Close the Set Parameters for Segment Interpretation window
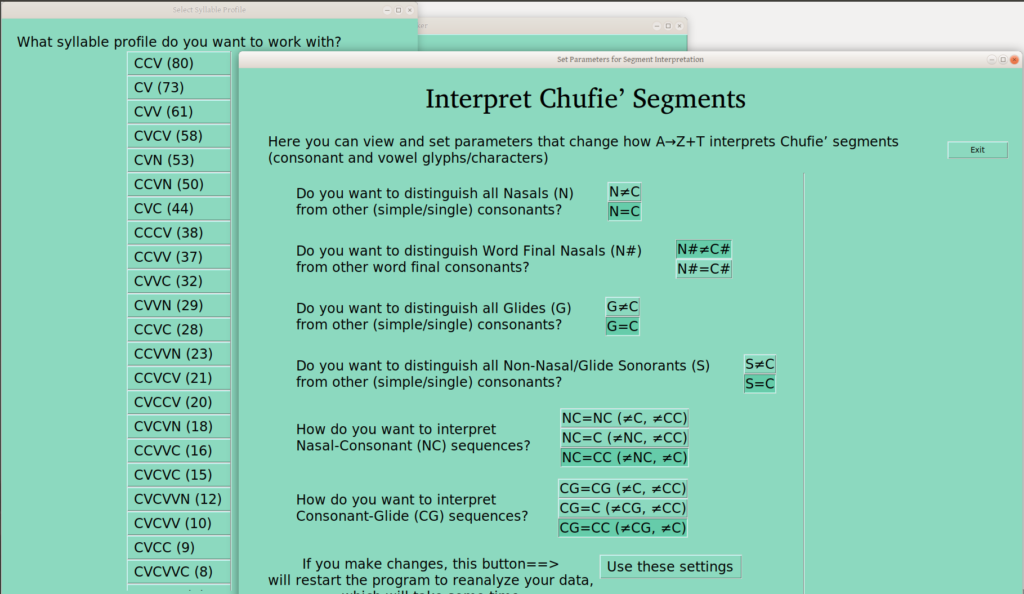1024x594 pixels. (1014, 59)
